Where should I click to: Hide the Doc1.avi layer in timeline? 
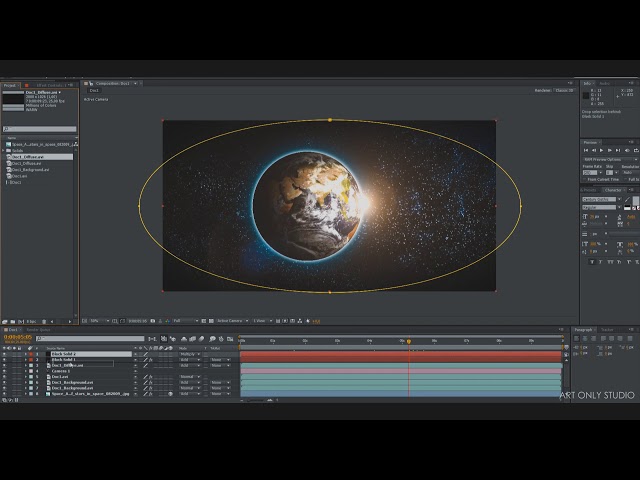[x=4, y=377]
